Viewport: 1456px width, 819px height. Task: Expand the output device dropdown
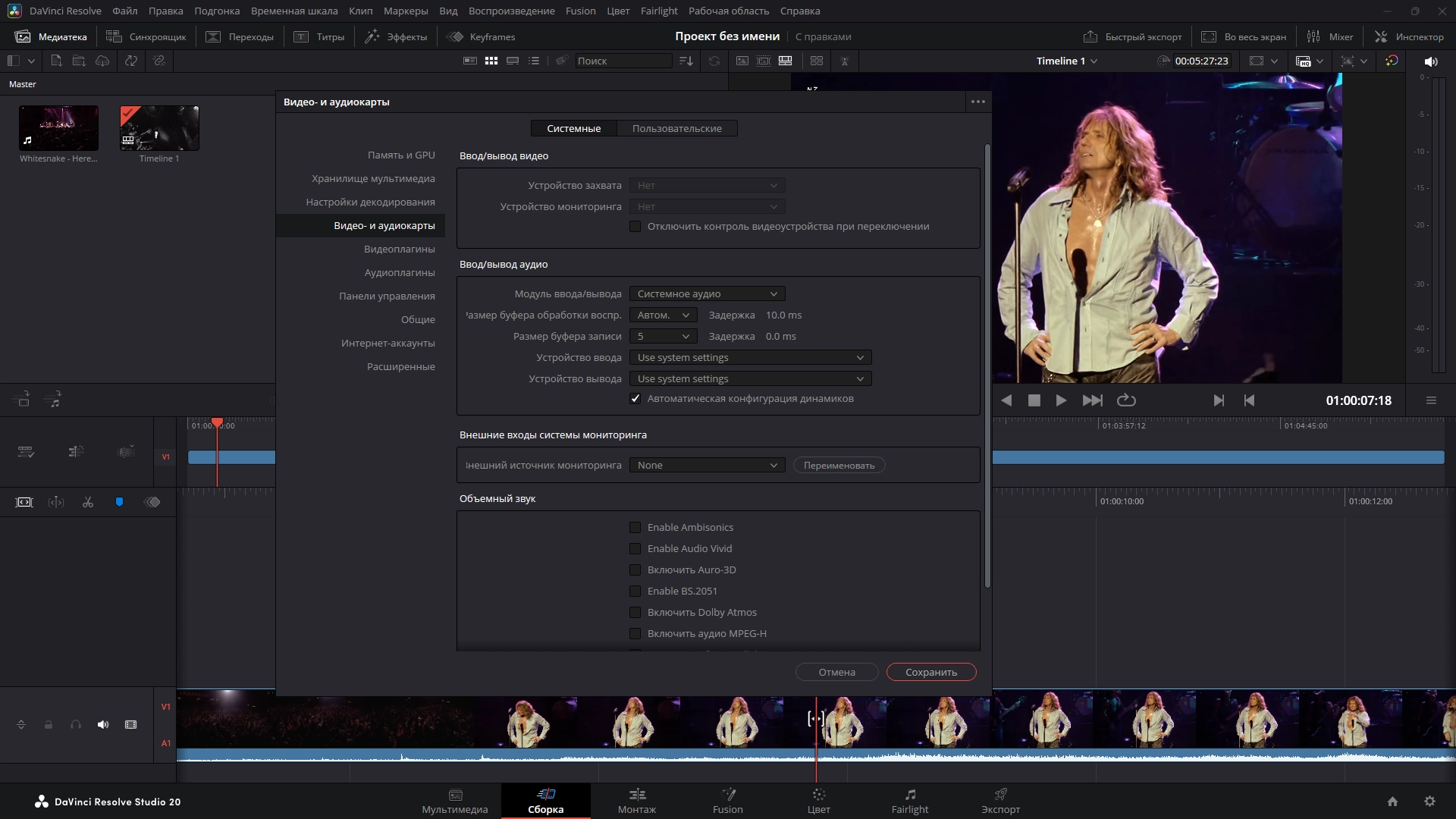click(x=750, y=379)
